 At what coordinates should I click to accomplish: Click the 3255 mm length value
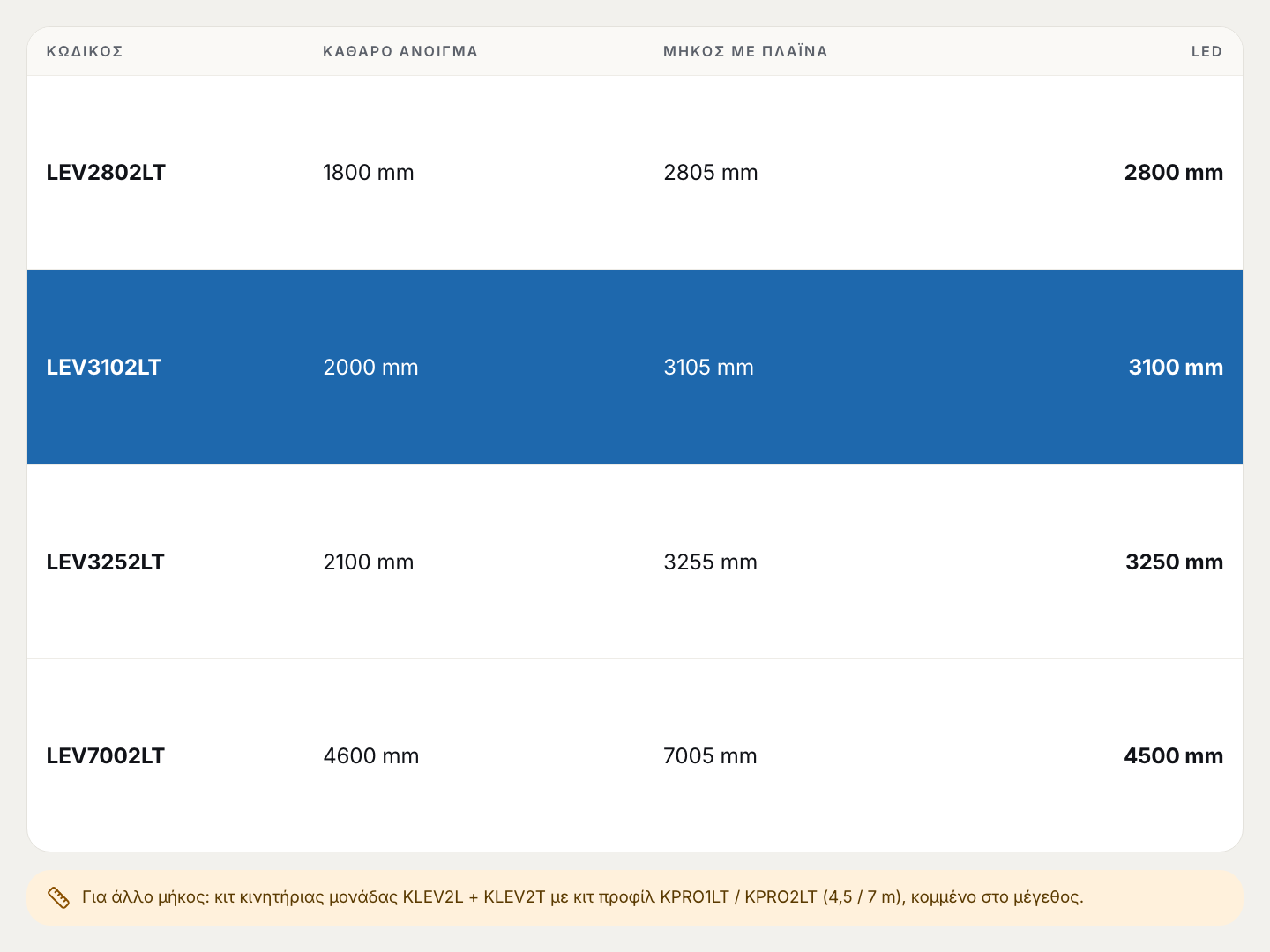point(711,562)
